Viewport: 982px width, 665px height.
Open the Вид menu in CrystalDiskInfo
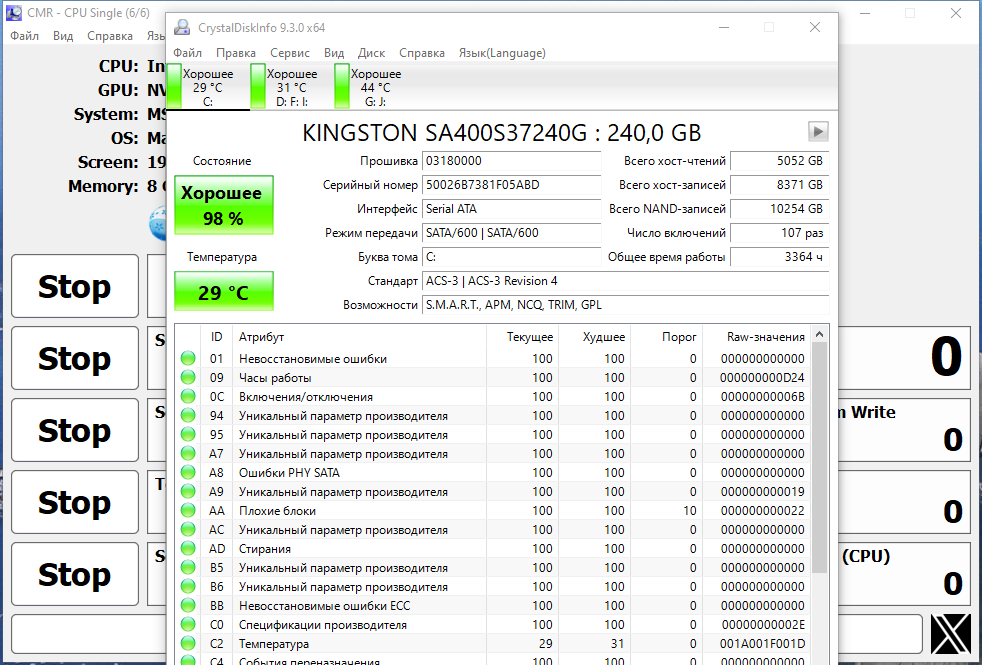coord(334,53)
